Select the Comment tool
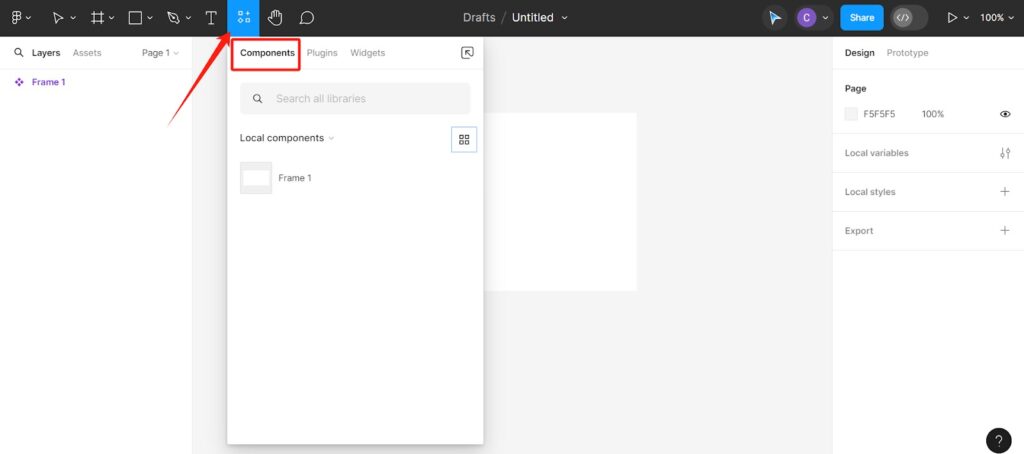The width and height of the screenshot is (1024, 454). [x=307, y=18]
